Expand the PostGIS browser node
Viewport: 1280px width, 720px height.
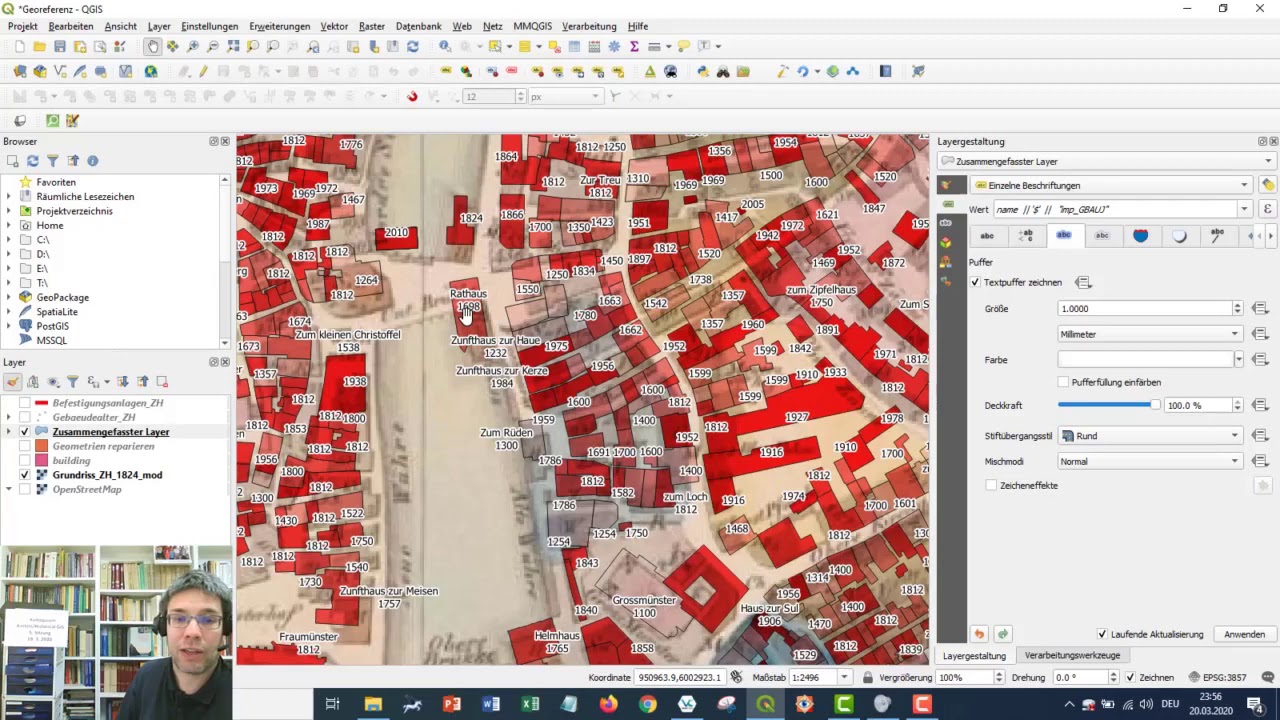point(9,326)
